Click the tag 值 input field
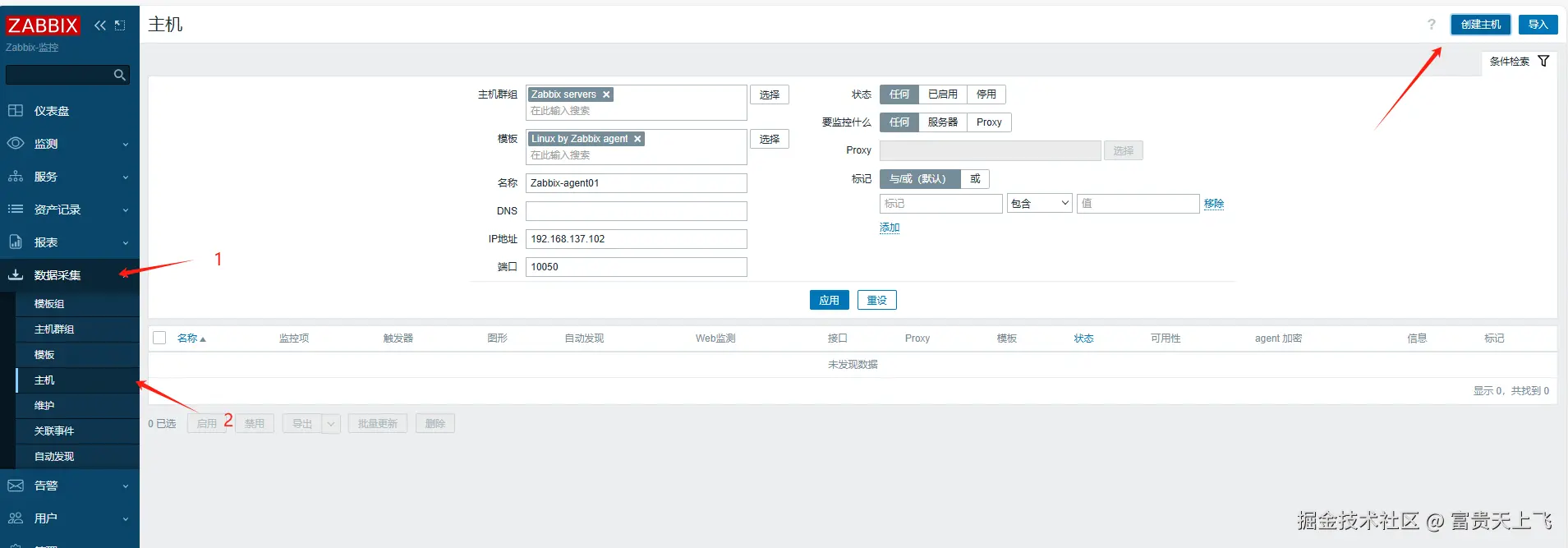 (1138, 204)
